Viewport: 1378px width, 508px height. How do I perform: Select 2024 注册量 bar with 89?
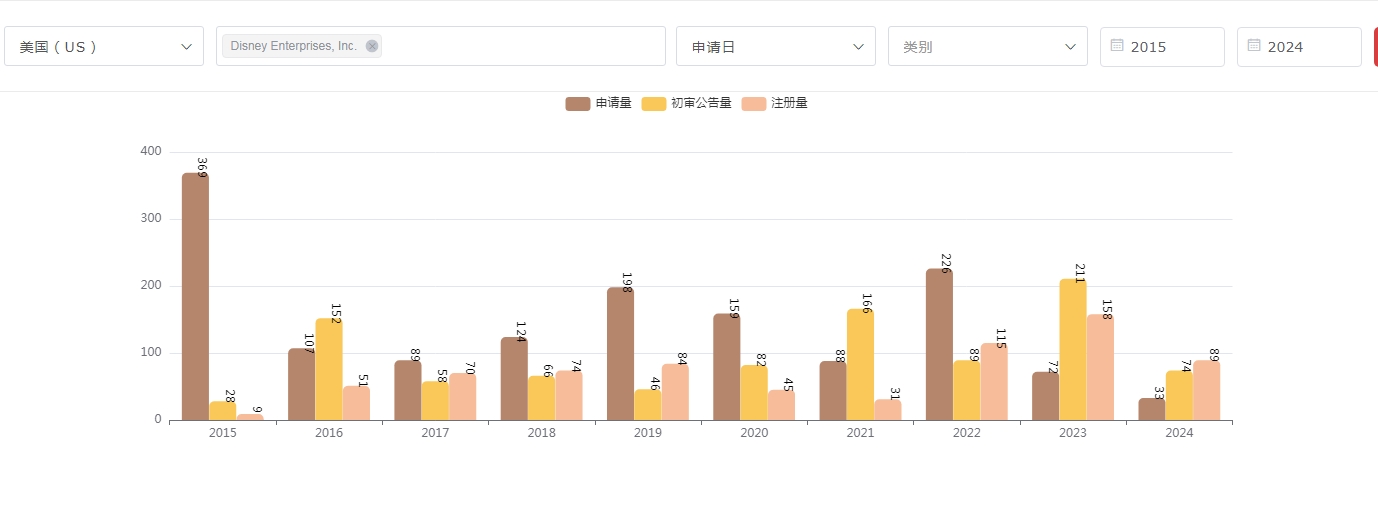click(x=1207, y=390)
